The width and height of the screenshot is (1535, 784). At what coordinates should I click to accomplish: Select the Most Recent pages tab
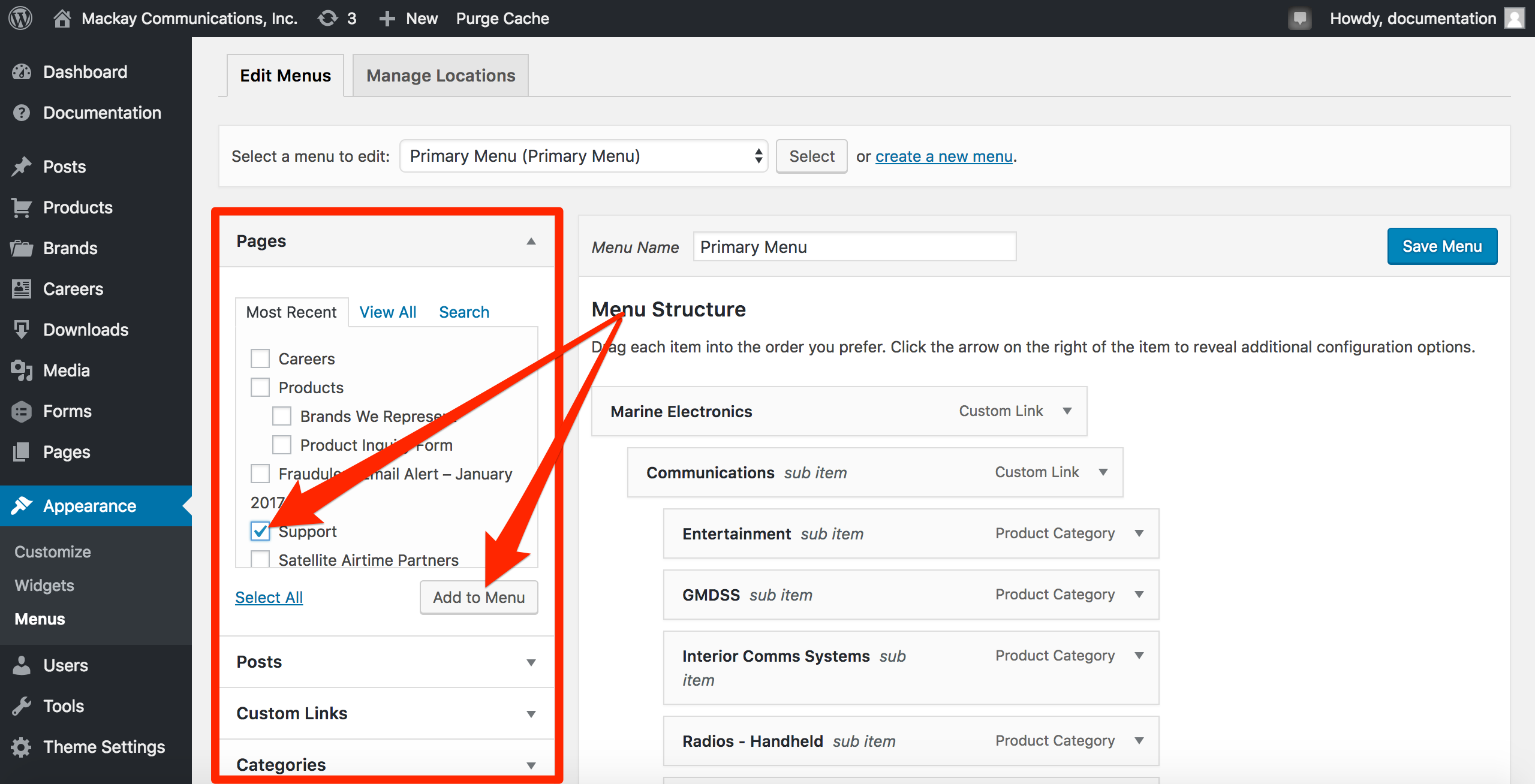pos(291,312)
